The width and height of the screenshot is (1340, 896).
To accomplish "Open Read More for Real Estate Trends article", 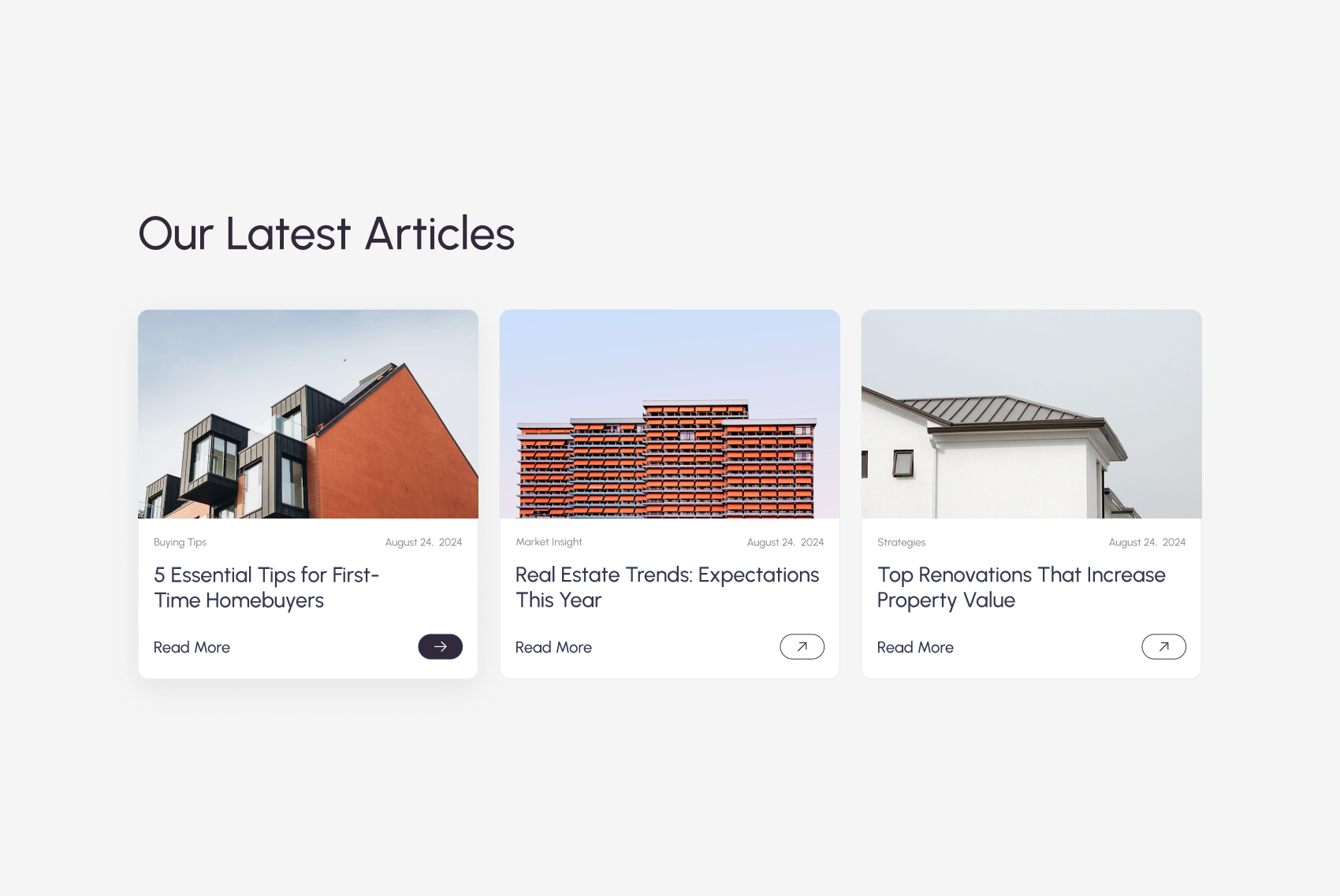I will tap(553, 647).
